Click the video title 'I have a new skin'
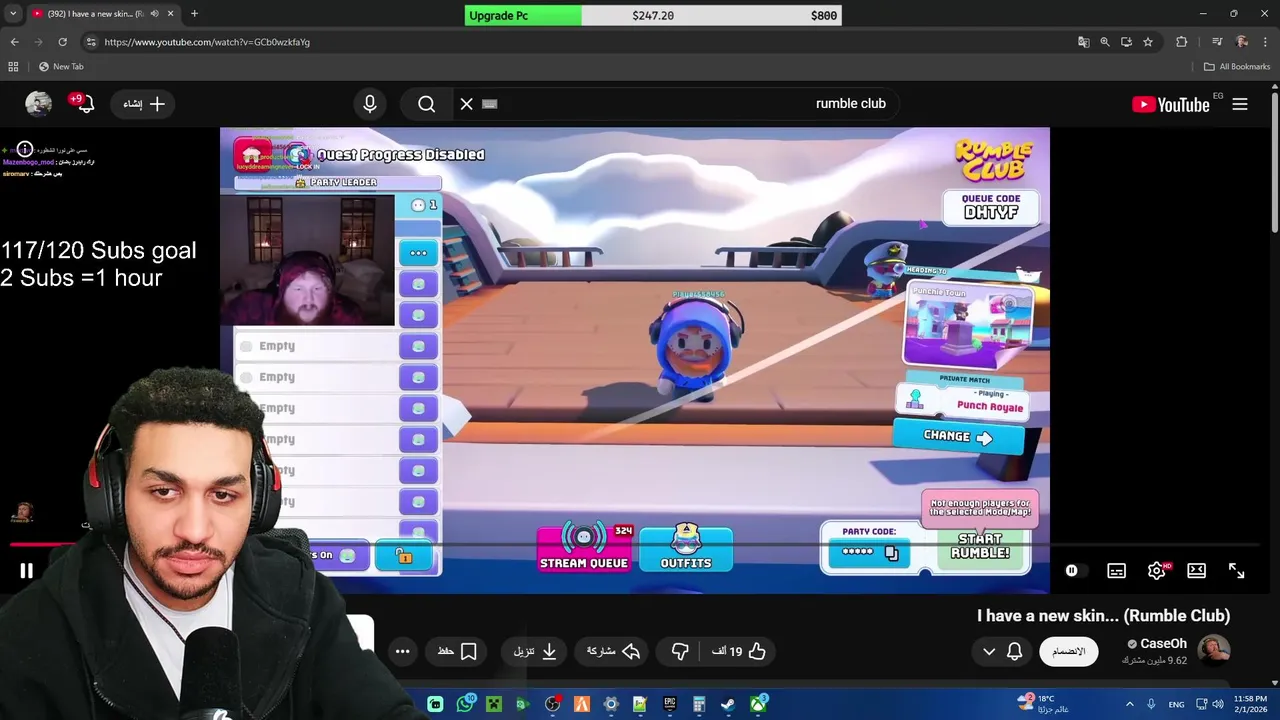 (x=1103, y=616)
